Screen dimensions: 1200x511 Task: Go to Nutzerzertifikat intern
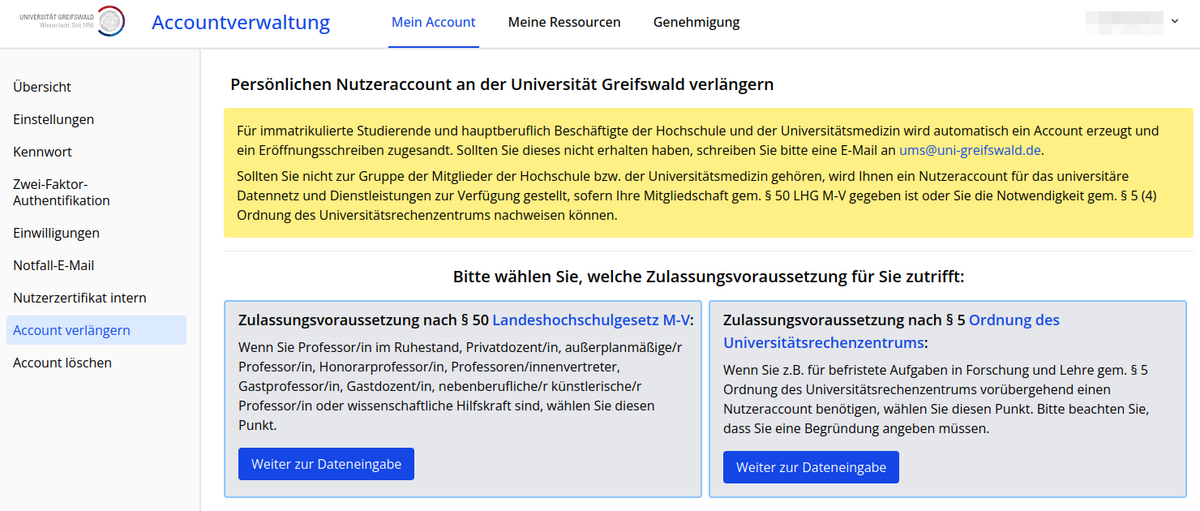pos(79,298)
